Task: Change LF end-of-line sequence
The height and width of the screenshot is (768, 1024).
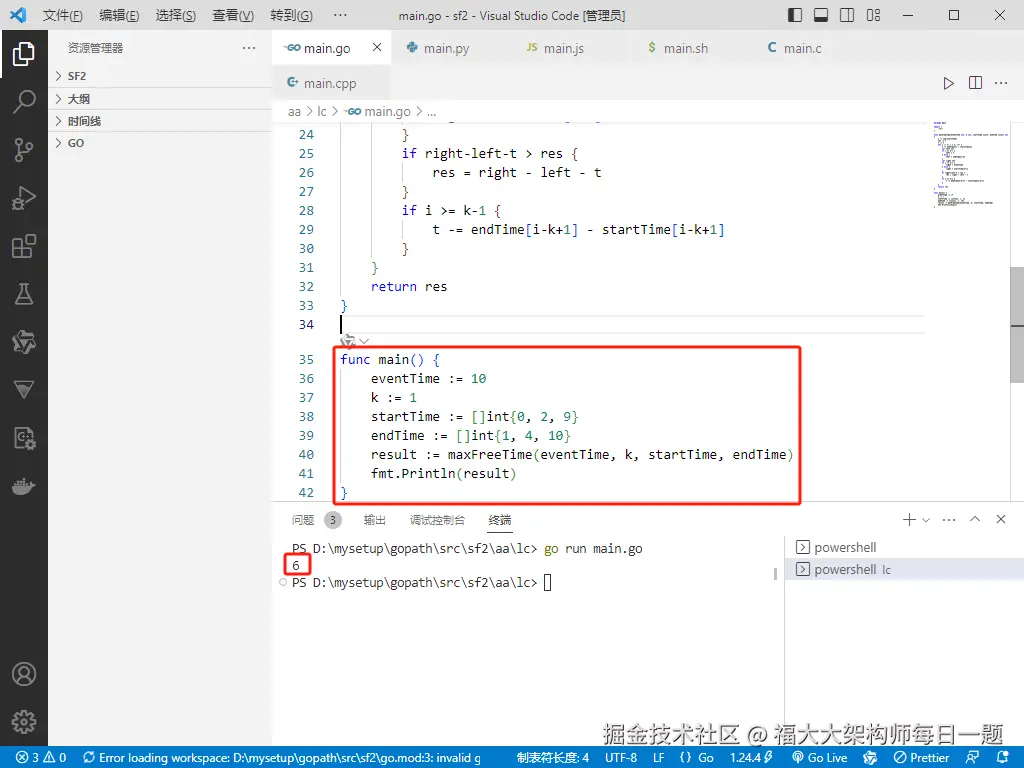Action: [658, 758]
